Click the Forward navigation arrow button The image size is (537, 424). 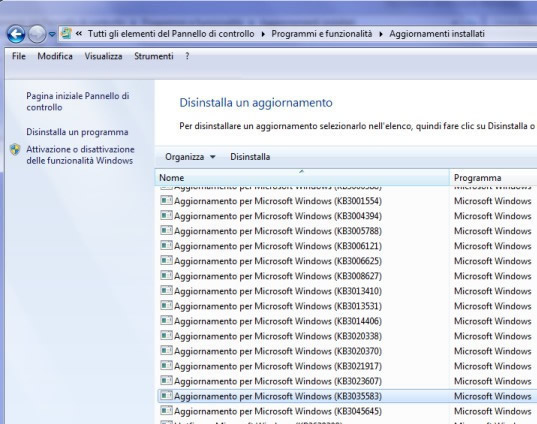point(37,34)
